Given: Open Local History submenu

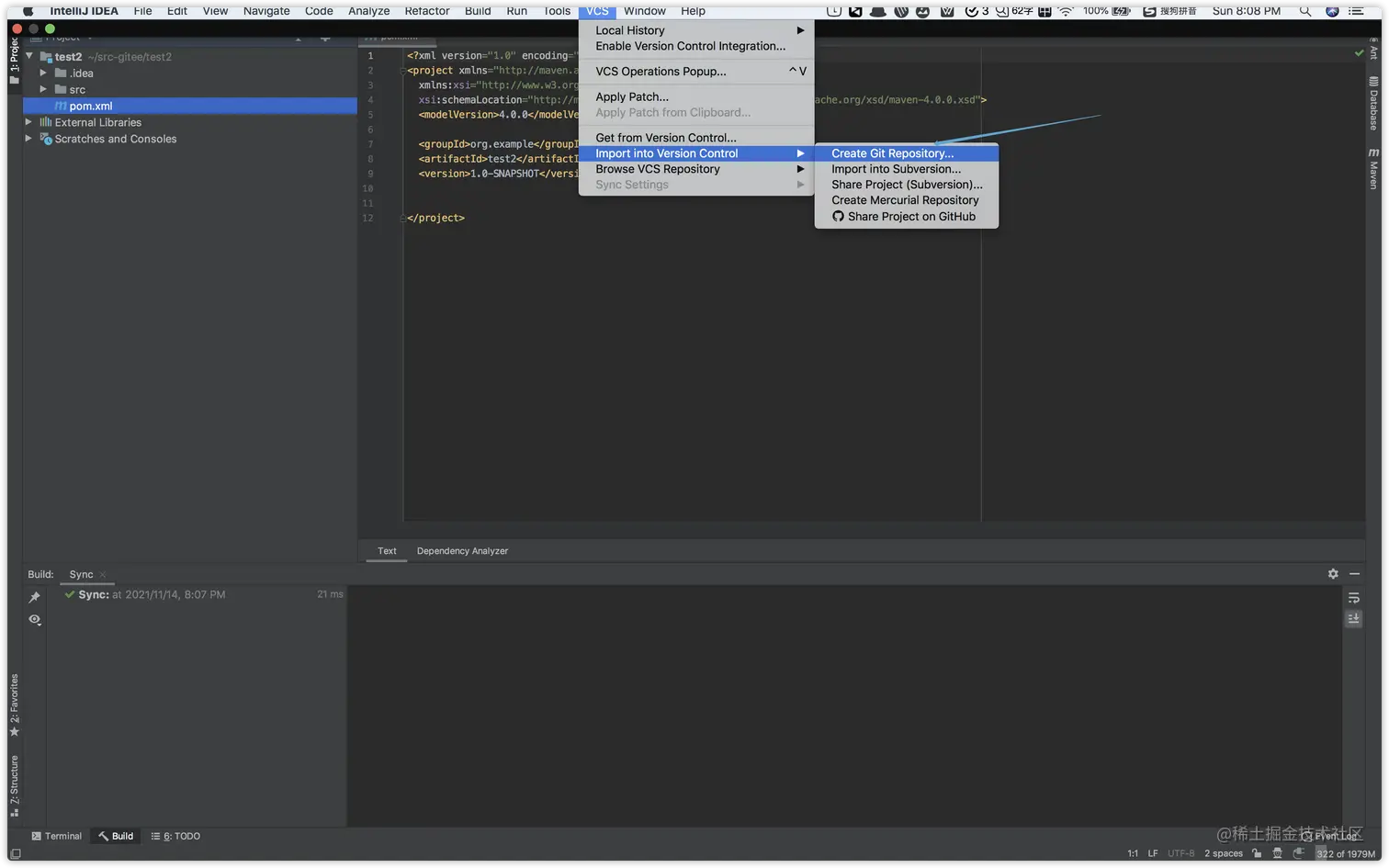Looking at the screenshot, I should [696, 30].
